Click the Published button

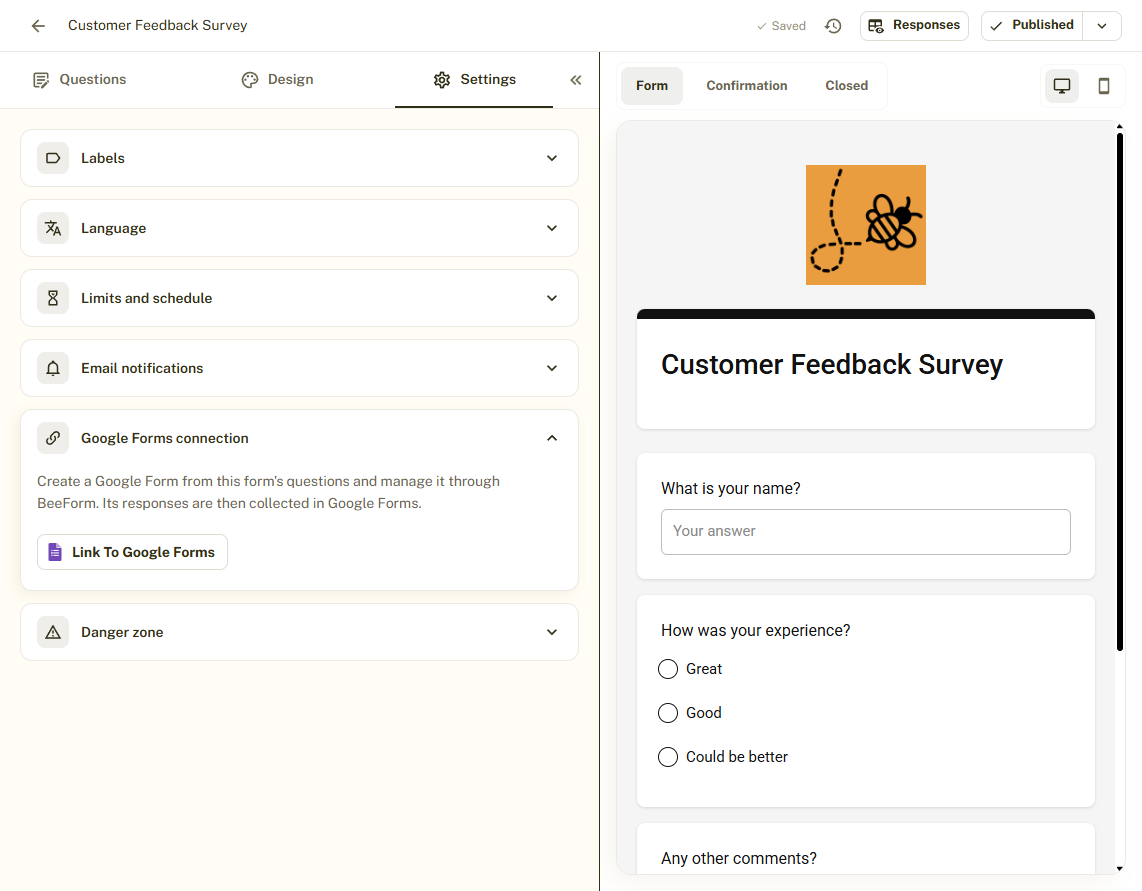click(1032, 25)
